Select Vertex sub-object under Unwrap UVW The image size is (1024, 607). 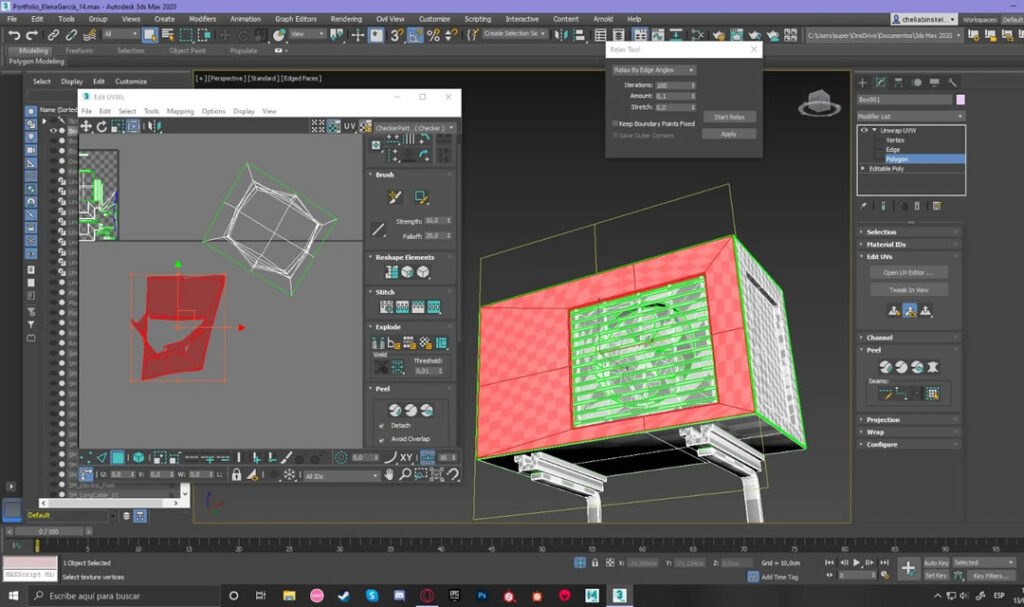point(895,141)
